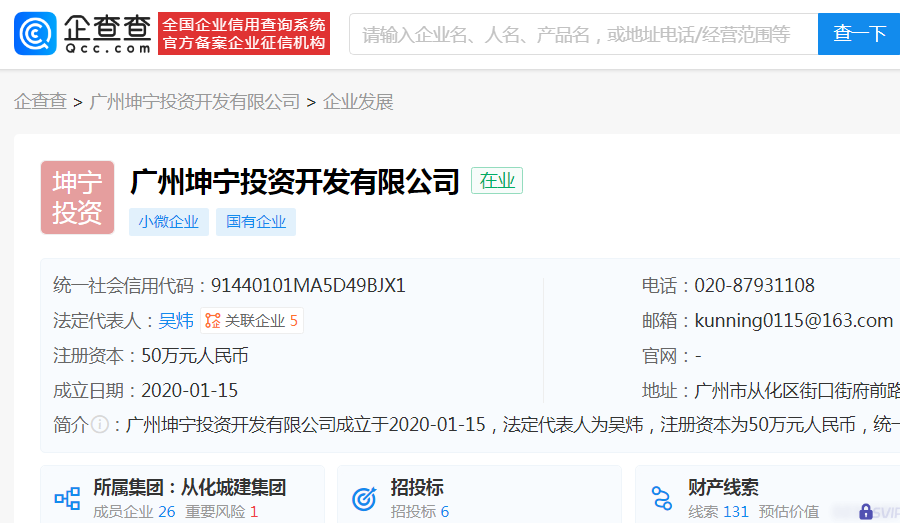The width and height of the screenshot is (900, 523).
Task: Open legal representative 吴炜 link
Action: pyautogui.click(x=176, y=320)
